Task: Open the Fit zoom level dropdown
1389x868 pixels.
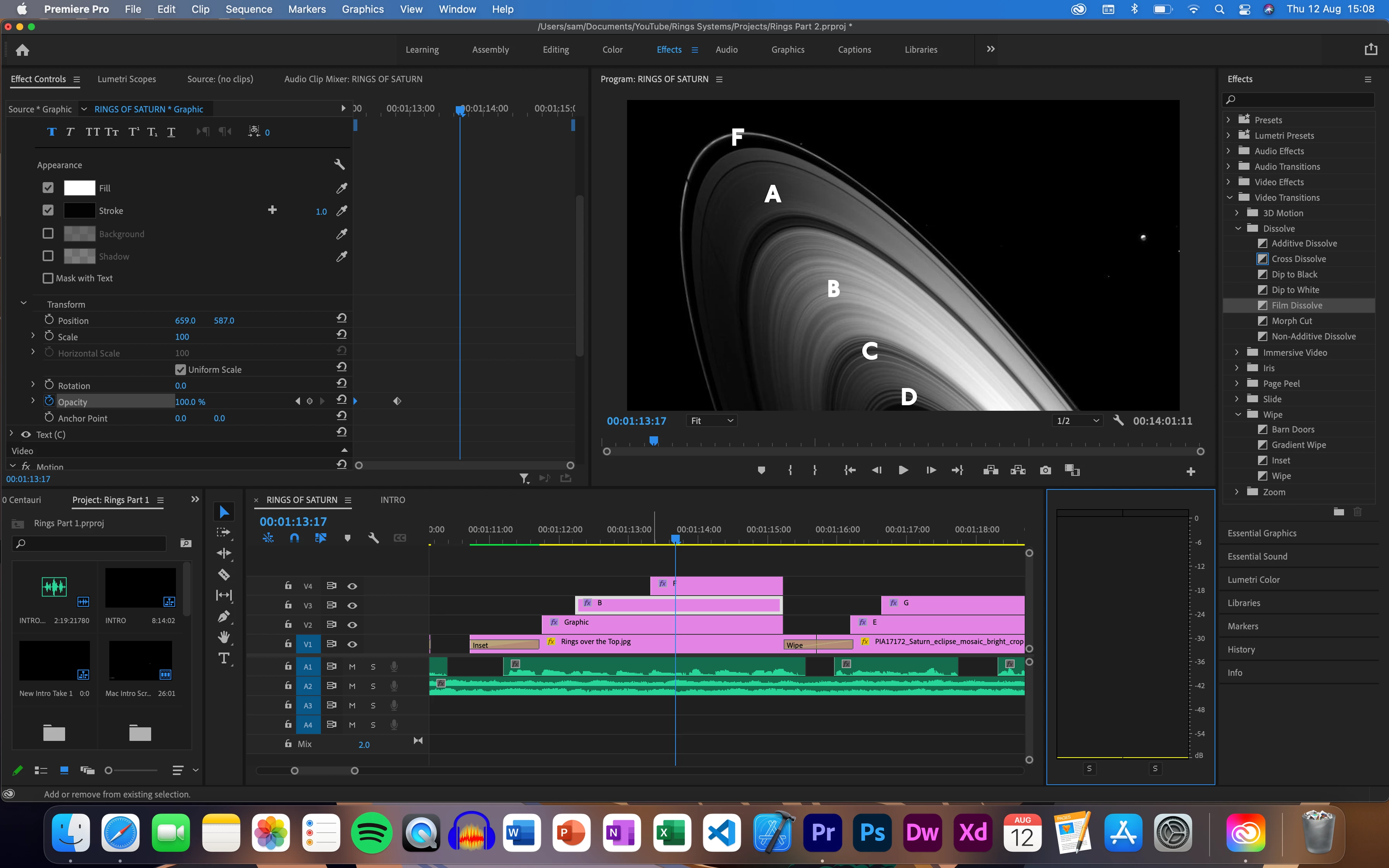Action: click(x=711, y=421)
